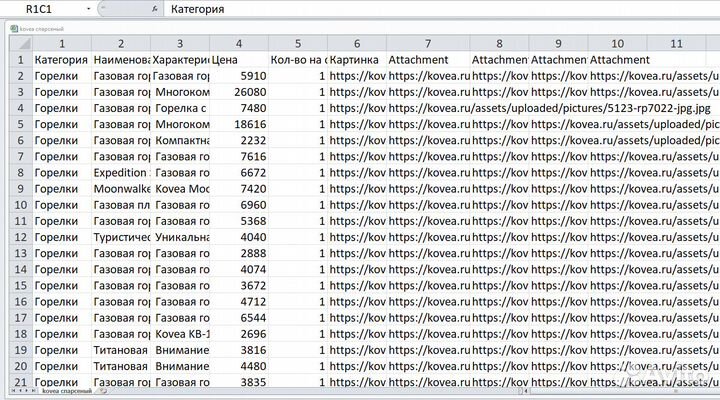Screen dimensions: 720x400
Task: Select price cell 6960
Action: point(239,205)
